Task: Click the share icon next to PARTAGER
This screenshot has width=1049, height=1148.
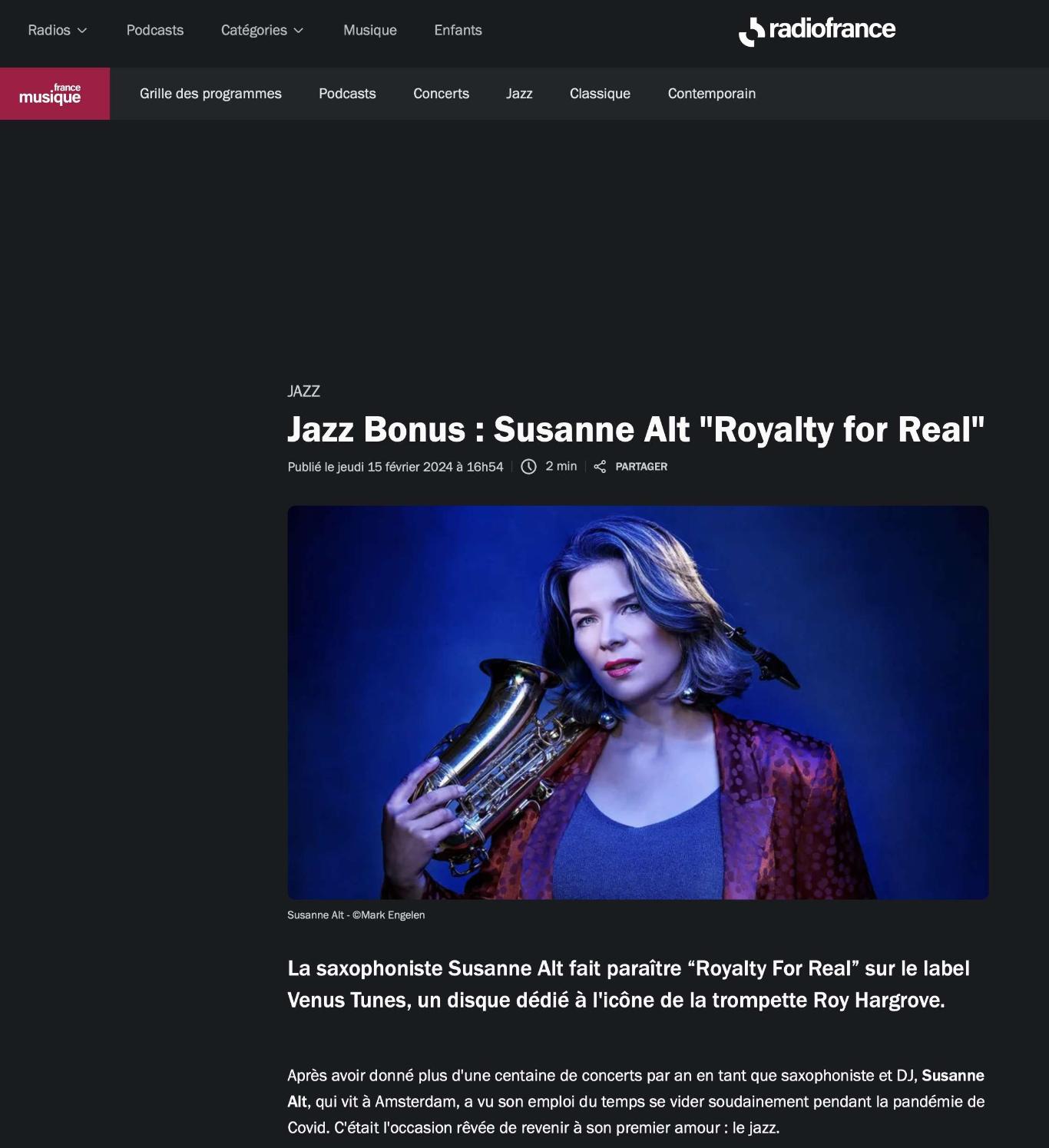Action: (x=600, y=467)
